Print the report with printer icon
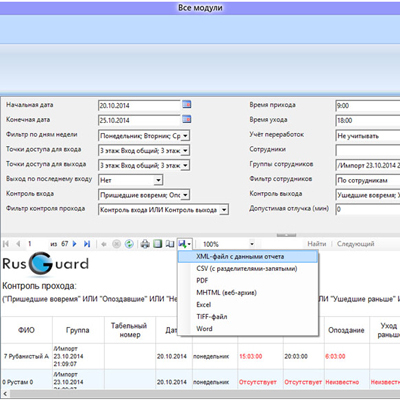The width and height of the screenshot is (400, 400). (145, 244)
